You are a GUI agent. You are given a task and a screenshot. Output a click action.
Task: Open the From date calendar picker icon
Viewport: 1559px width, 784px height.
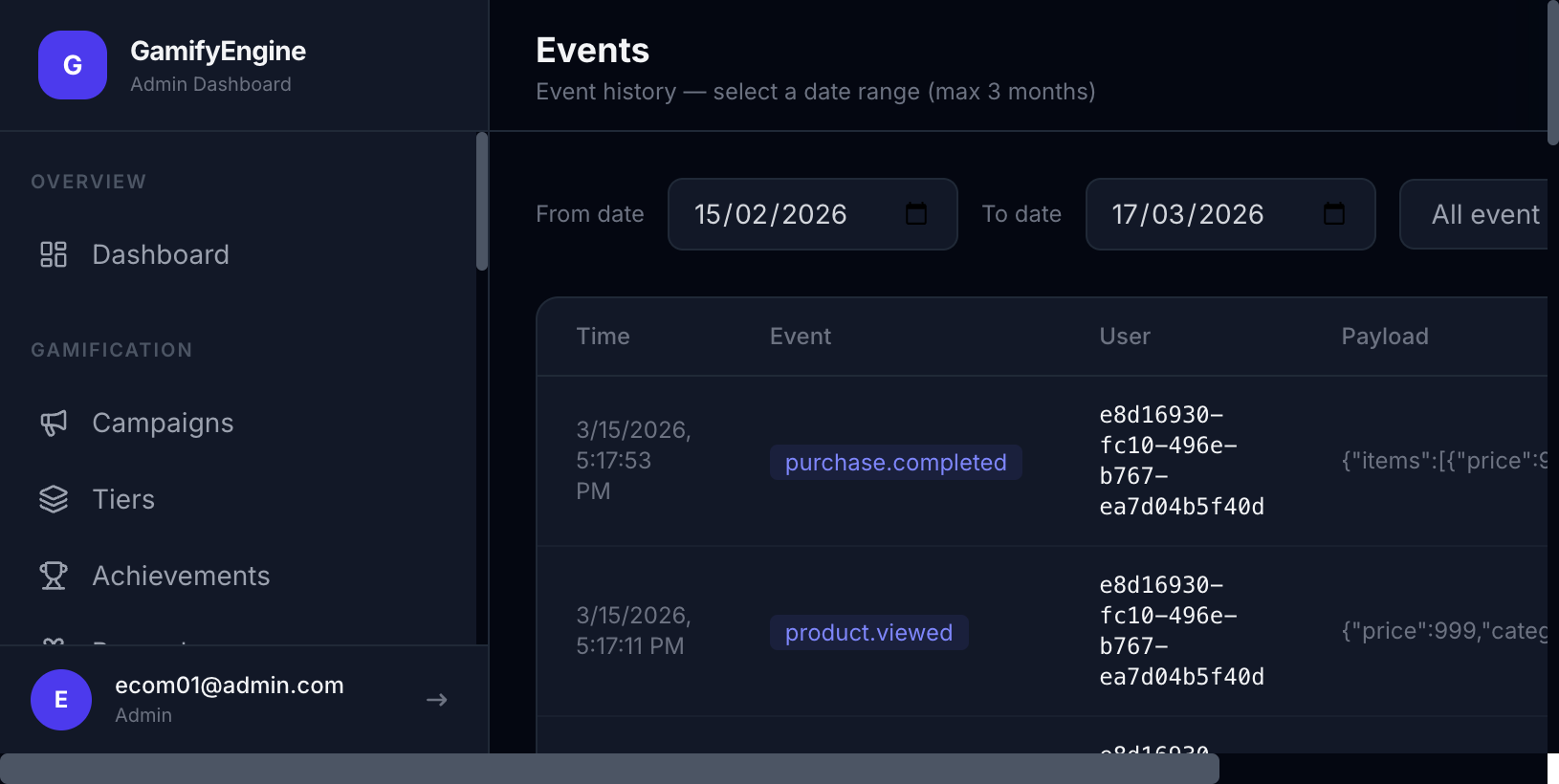[916, 214]
